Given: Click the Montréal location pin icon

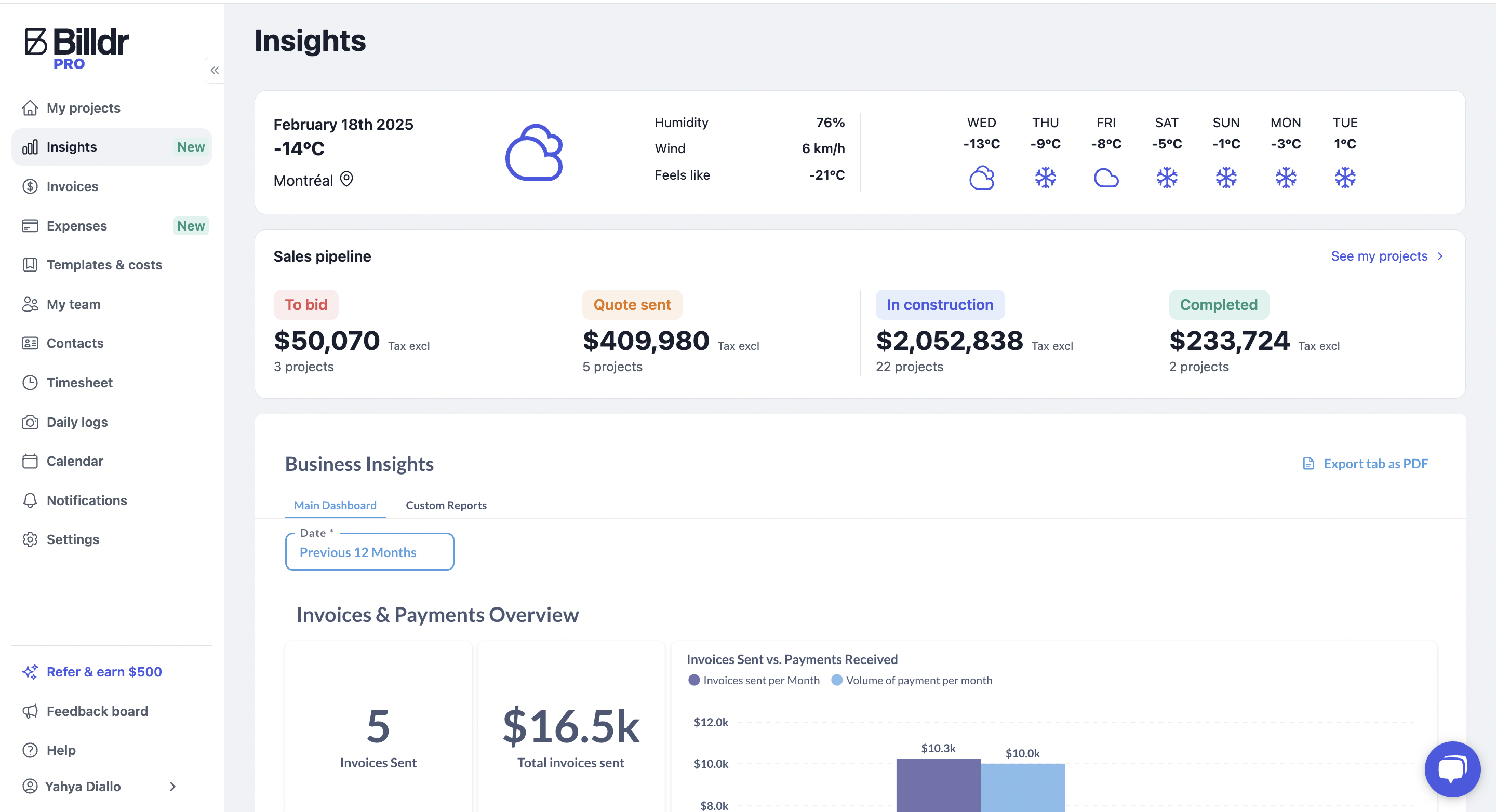Looking at the screenshot, I should tap(346, 179).
